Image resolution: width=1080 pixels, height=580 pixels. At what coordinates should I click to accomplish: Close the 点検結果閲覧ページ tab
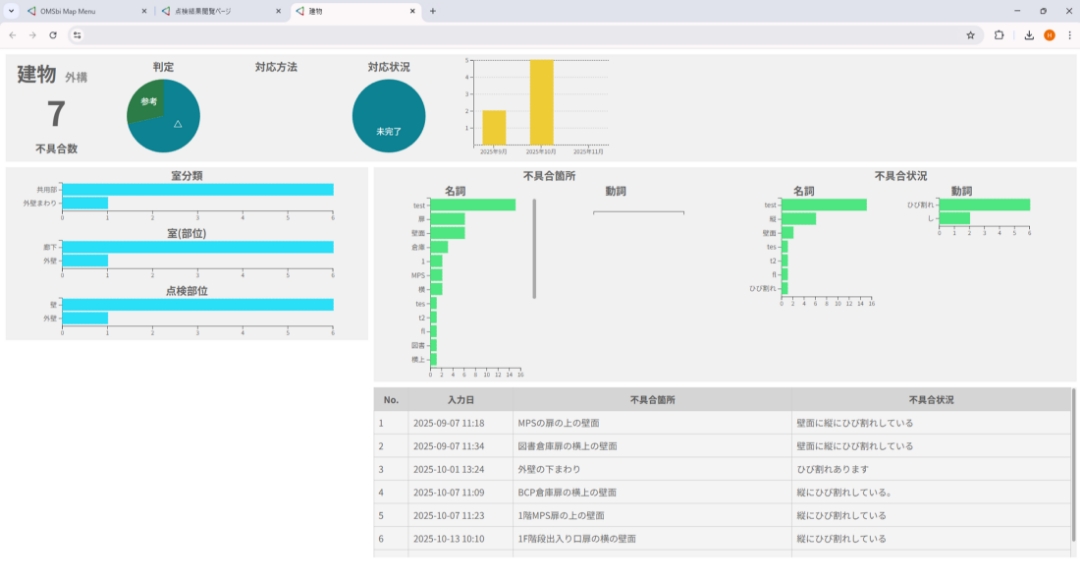[x=277, y=11]
